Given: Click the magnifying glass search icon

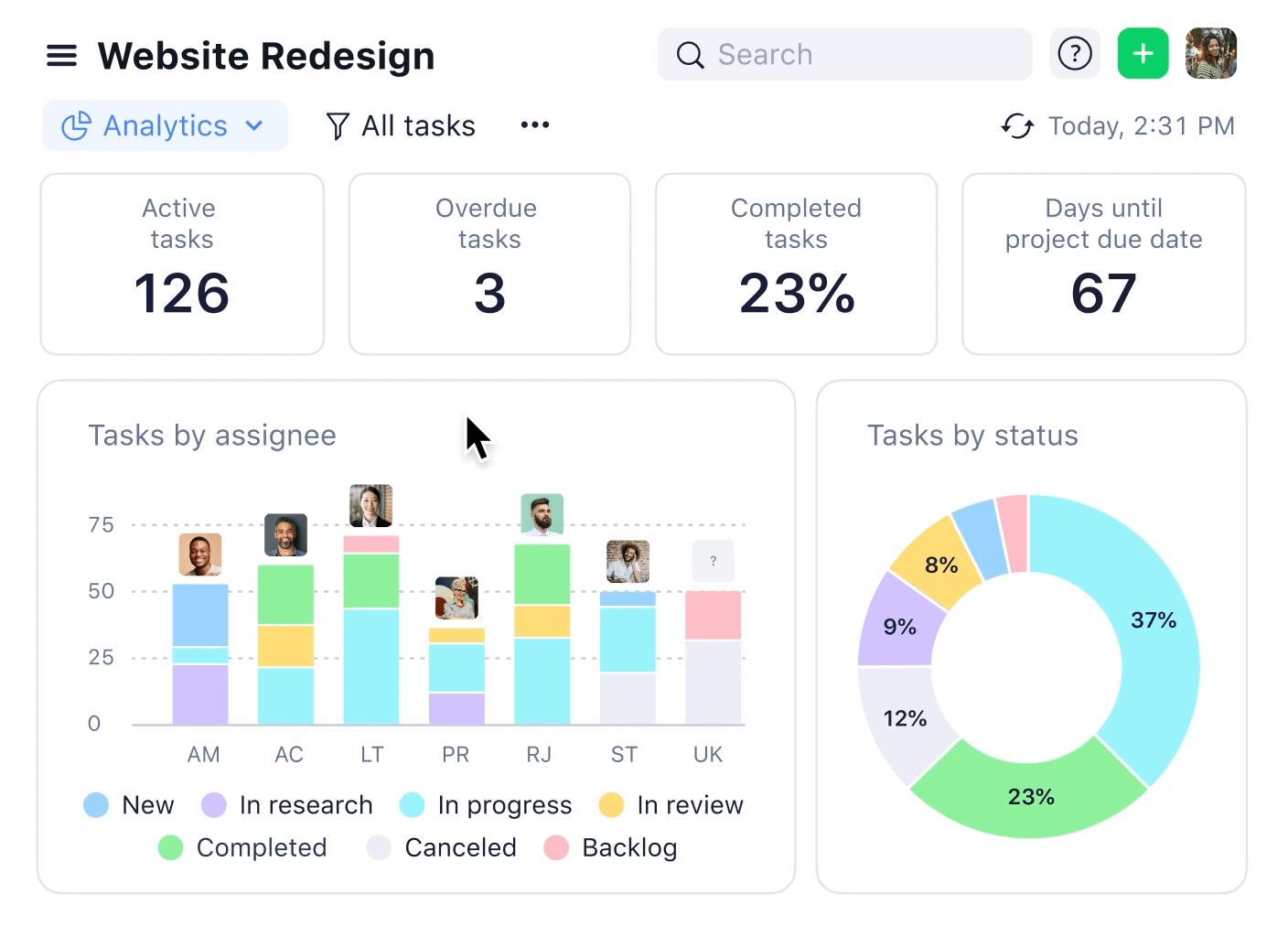Looking at the screenshot, I should tap(690, 55).
